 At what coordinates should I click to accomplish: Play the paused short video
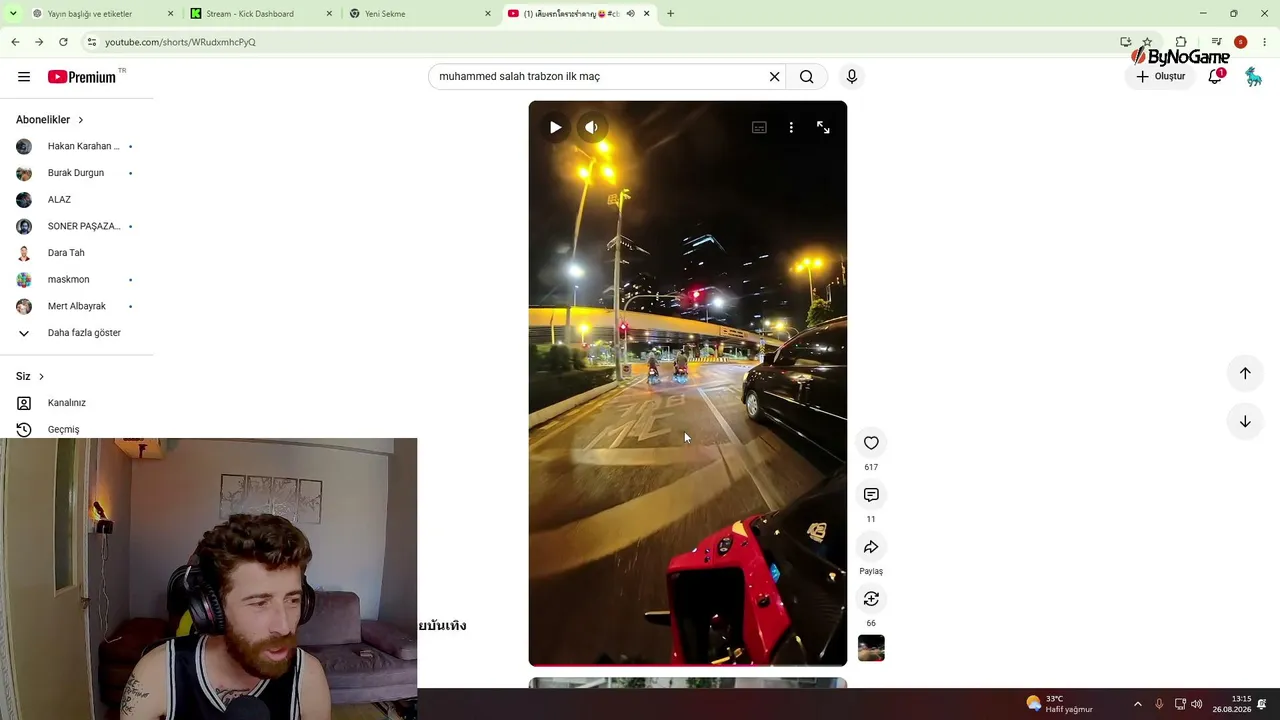coord(555,127)
